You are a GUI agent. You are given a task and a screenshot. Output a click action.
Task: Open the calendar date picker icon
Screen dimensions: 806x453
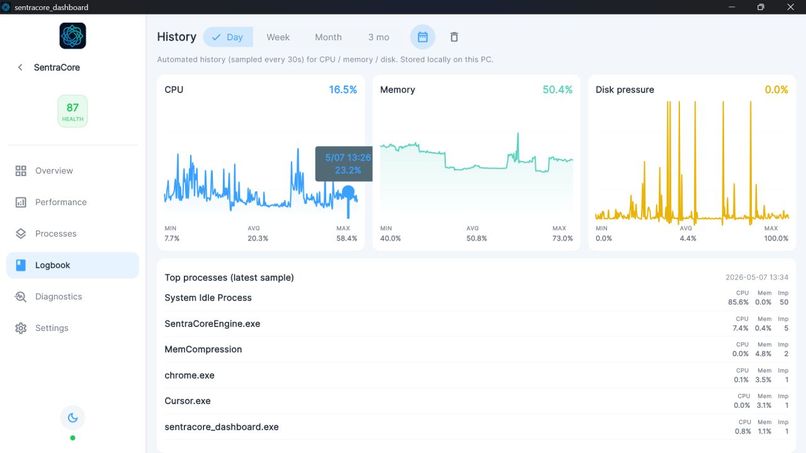423,37
